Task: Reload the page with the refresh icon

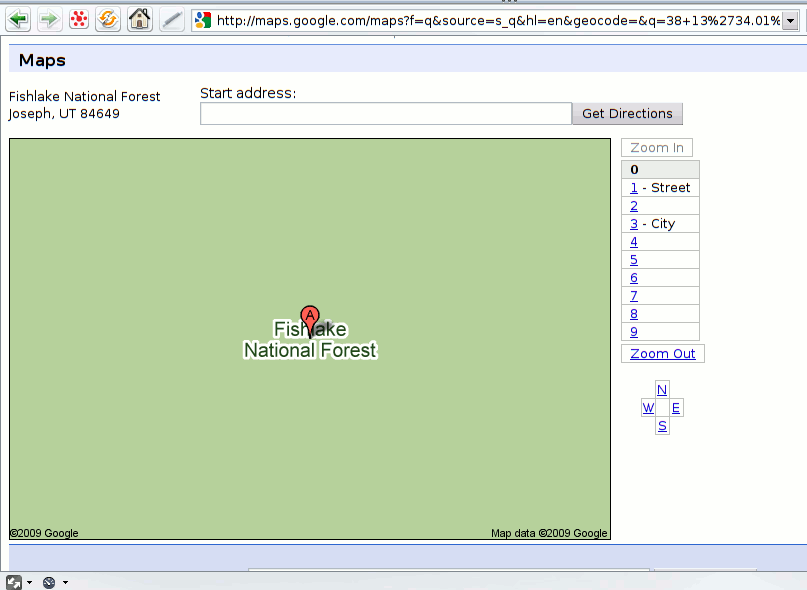Action: click(108, 19)
